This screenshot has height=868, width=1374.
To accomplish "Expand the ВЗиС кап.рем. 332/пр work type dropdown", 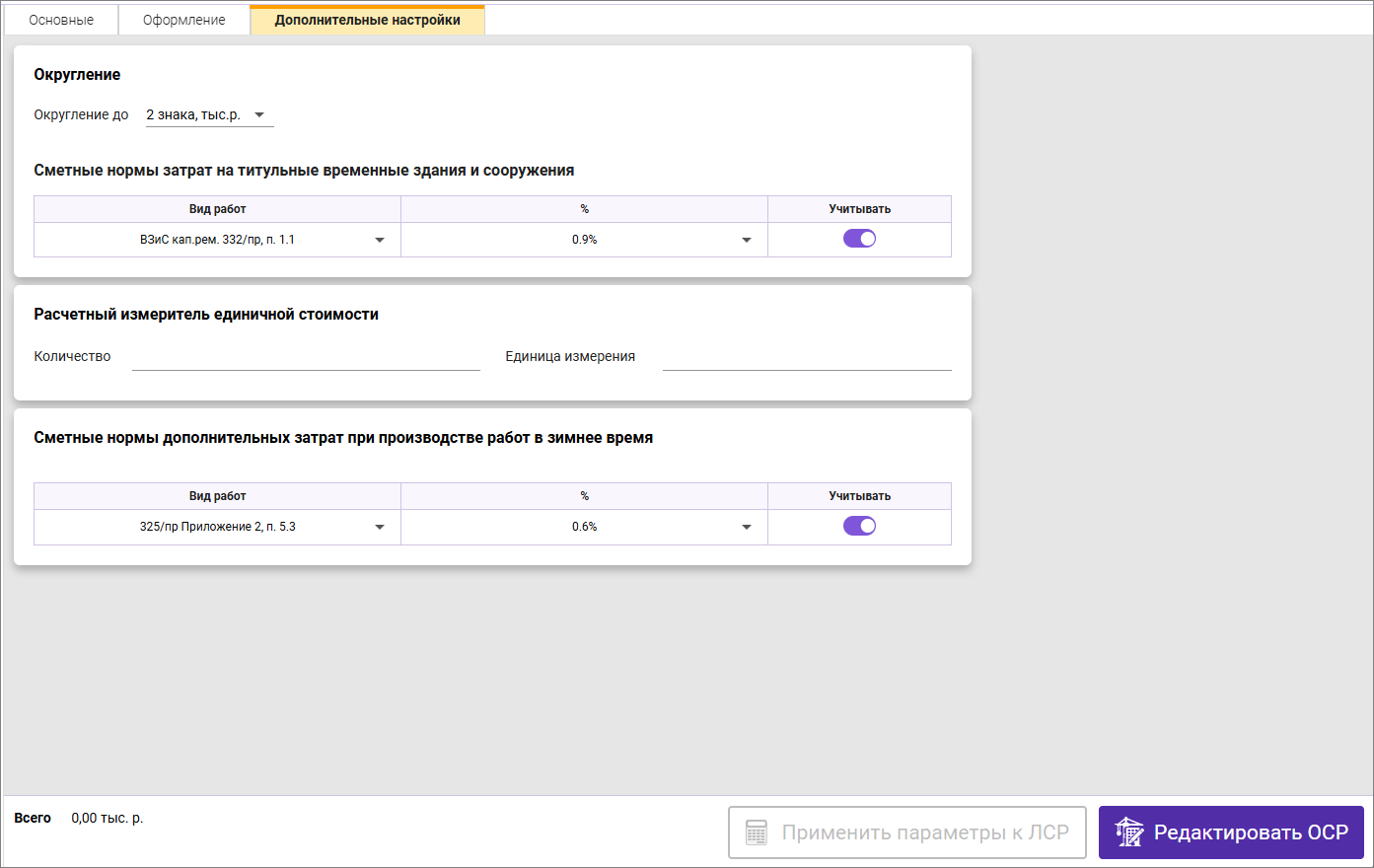I will coord(380,240).
